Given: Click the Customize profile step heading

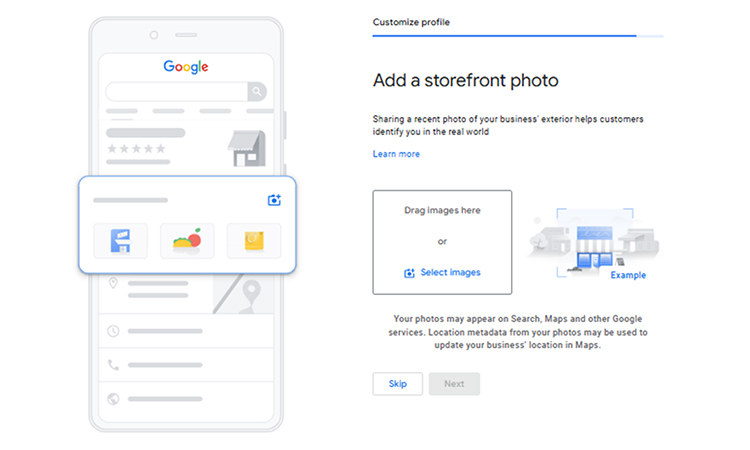Looking at the screenshot, I should [411, 22].
